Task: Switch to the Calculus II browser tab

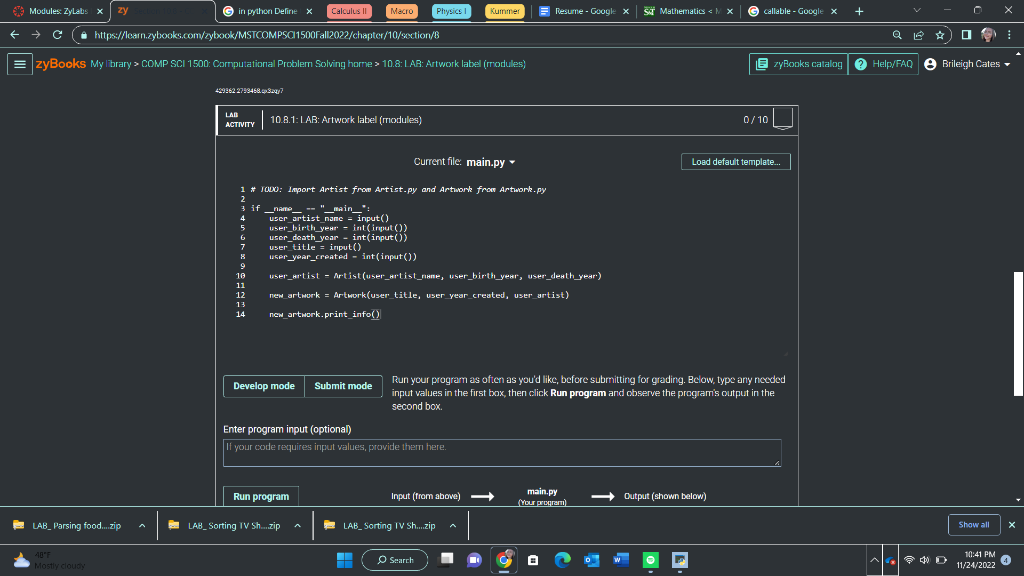Action: click(352, 11)
